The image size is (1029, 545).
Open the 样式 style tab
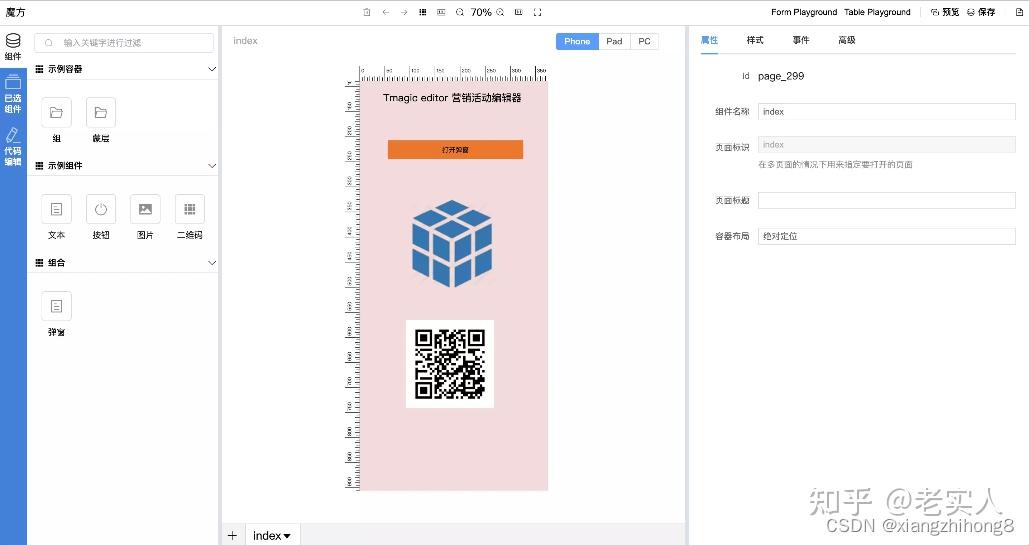pos(755,40)
